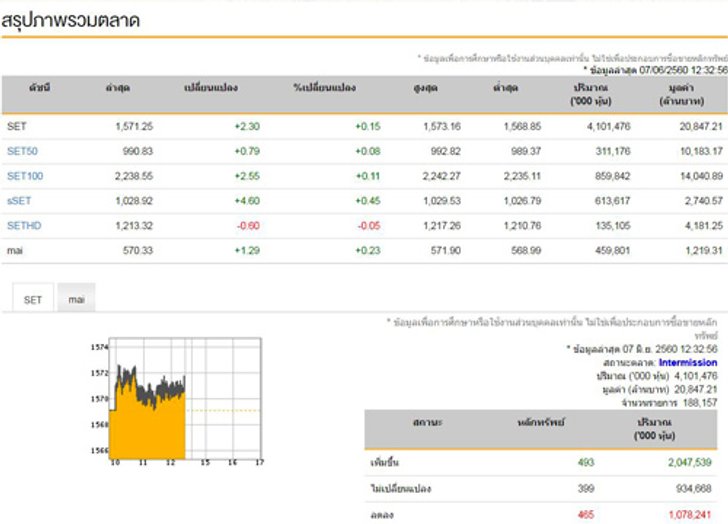Viewport: 728px width, 524px height.
Task: Click the Intermission market status link
Action: click(x=688, y=362)
